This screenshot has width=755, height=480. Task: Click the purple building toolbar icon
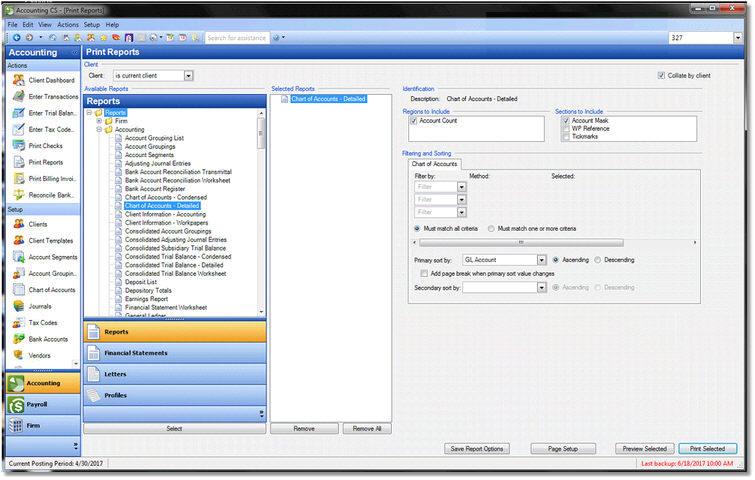point(129,38)
